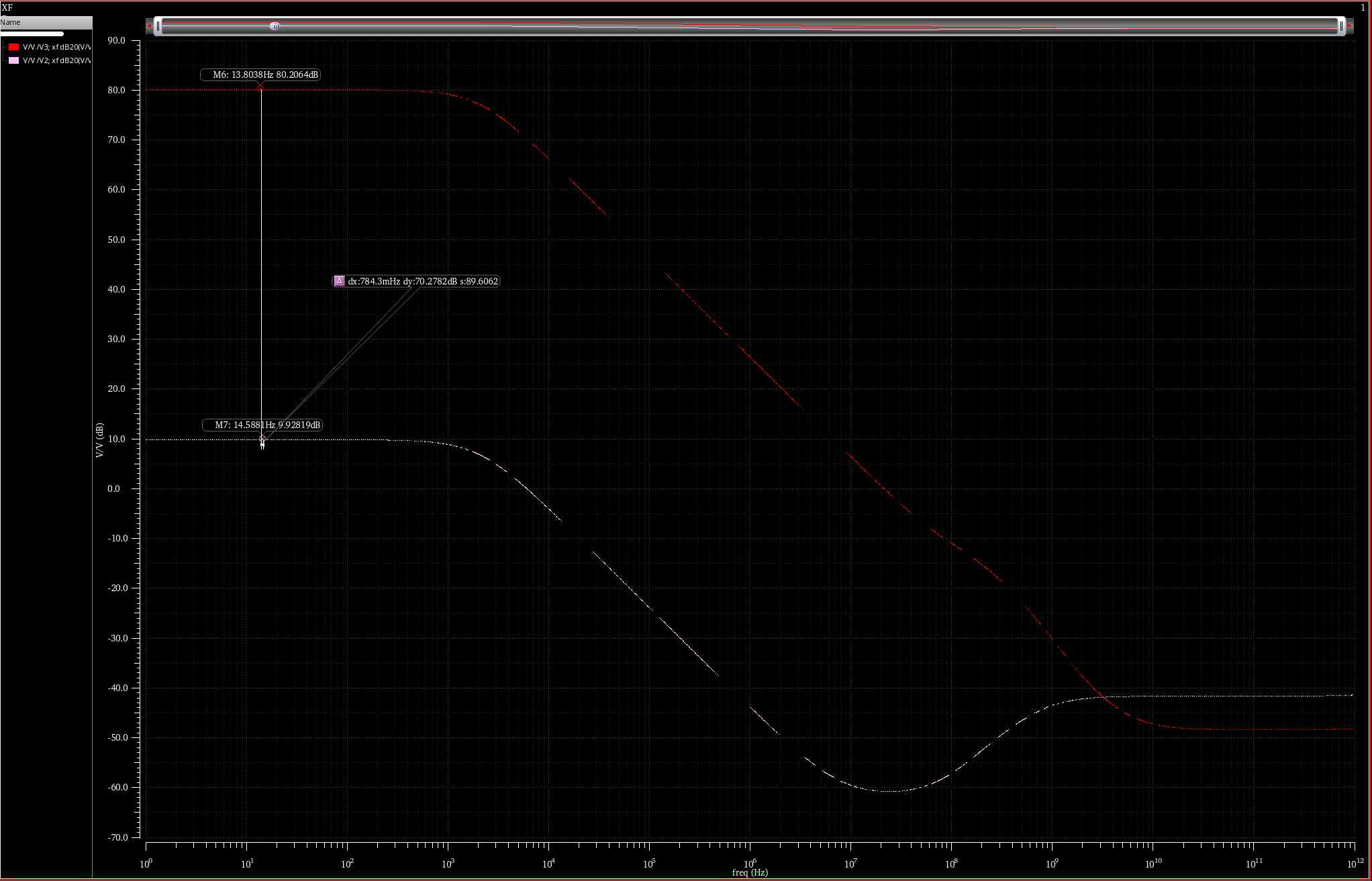Click the 10^0 x-axis tick label

146,863
